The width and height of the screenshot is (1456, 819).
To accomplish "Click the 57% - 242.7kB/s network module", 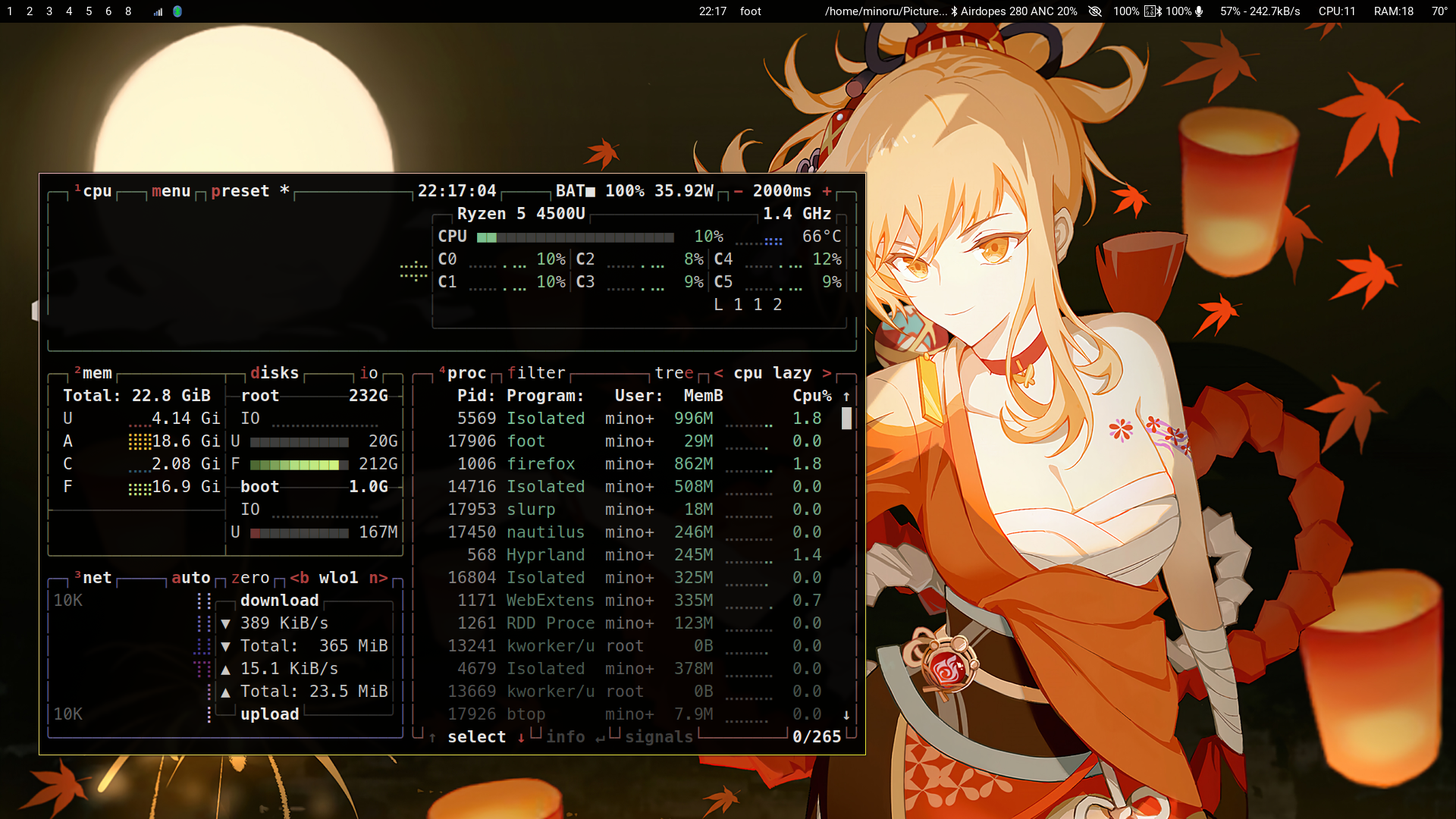I will tap(1260, 11).
